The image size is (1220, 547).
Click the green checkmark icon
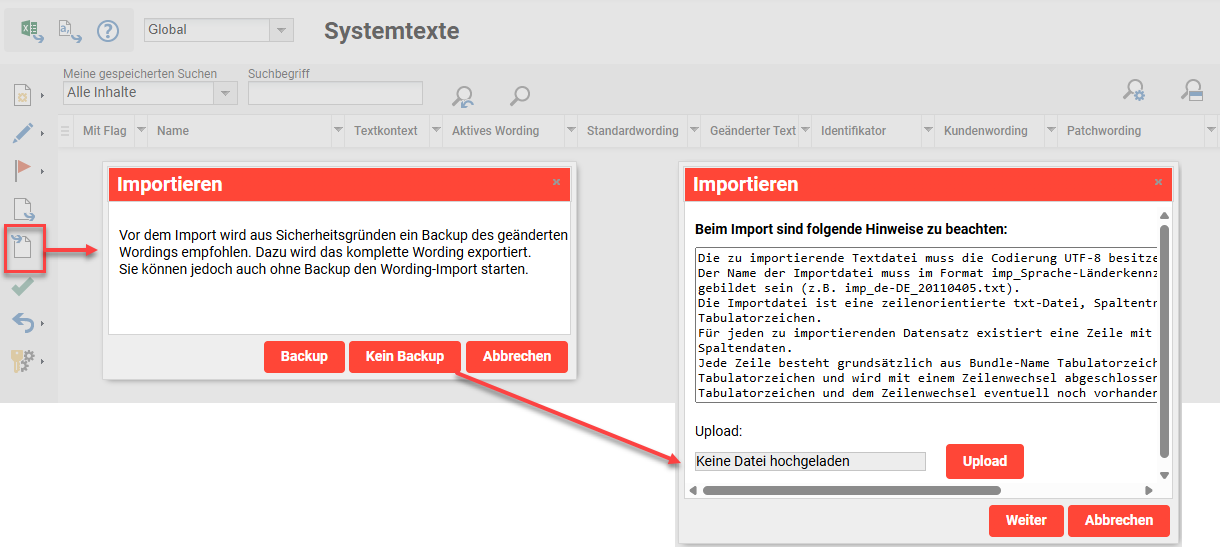tap(23, 287)
